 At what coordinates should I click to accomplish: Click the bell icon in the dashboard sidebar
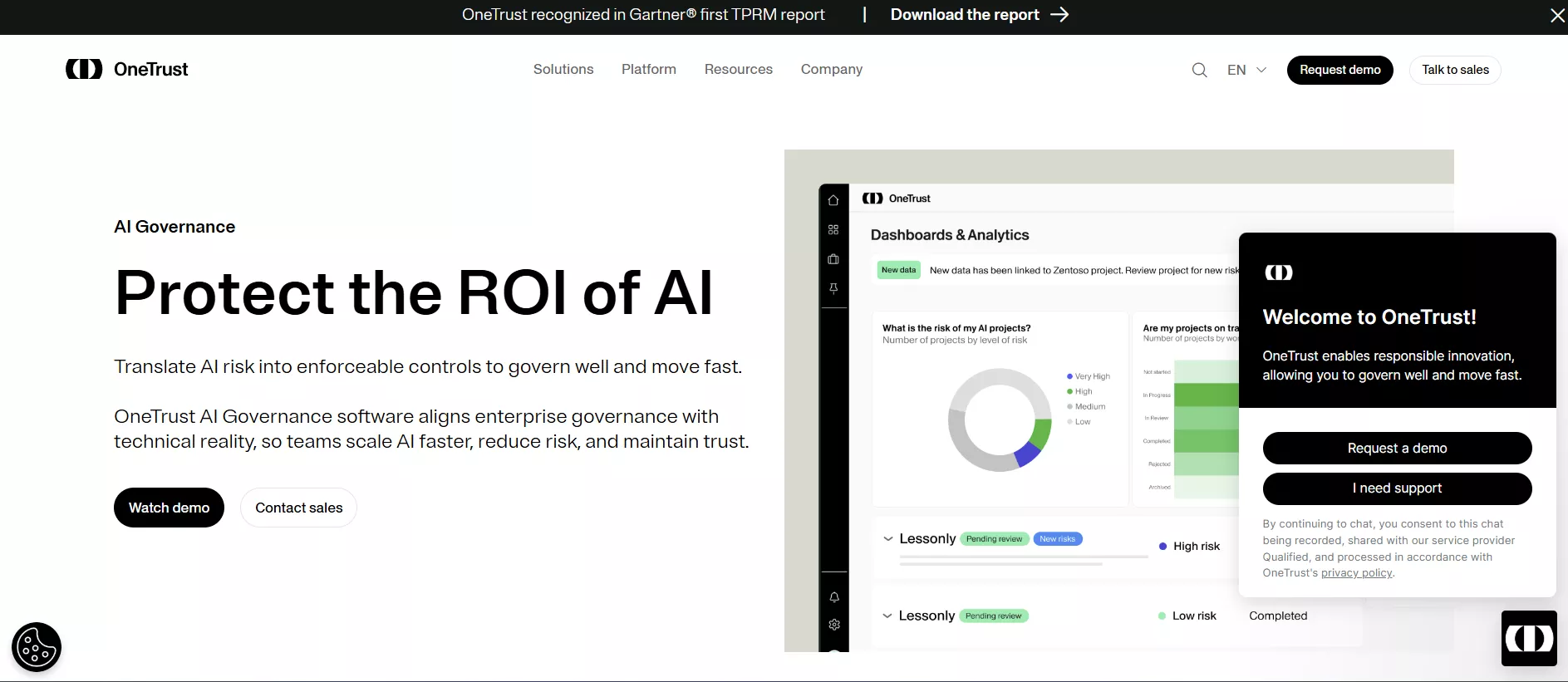point(834,597)
